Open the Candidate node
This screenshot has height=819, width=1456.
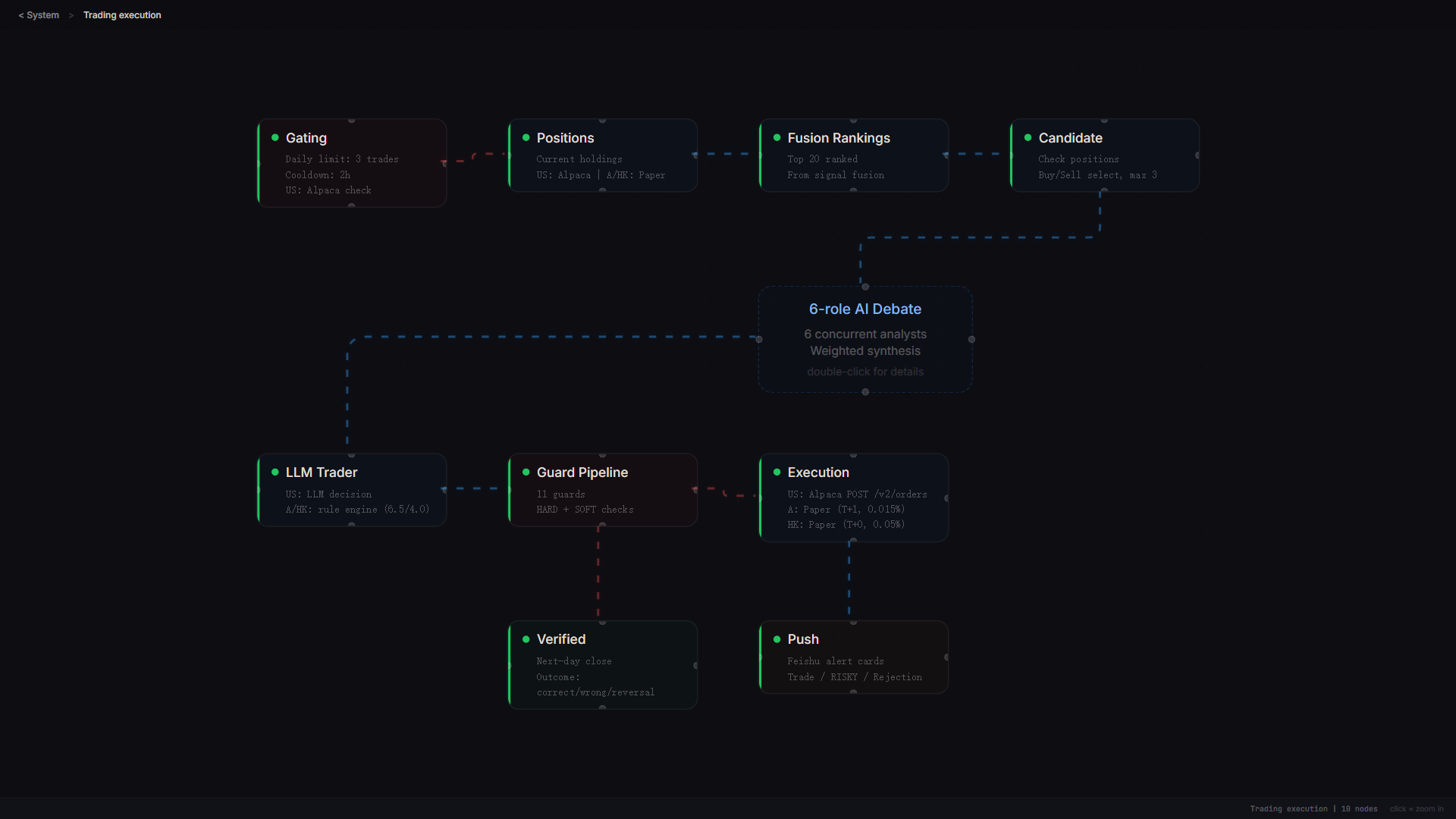(1104, 155)
